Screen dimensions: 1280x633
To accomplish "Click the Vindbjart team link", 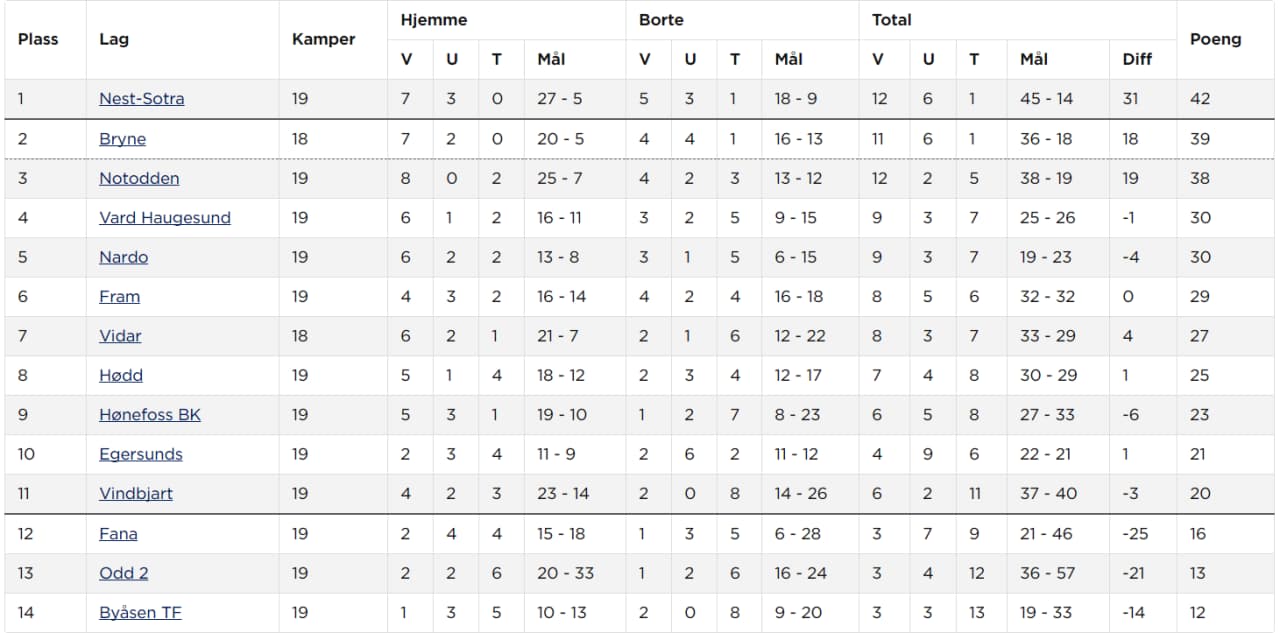I will click(136, 494).
